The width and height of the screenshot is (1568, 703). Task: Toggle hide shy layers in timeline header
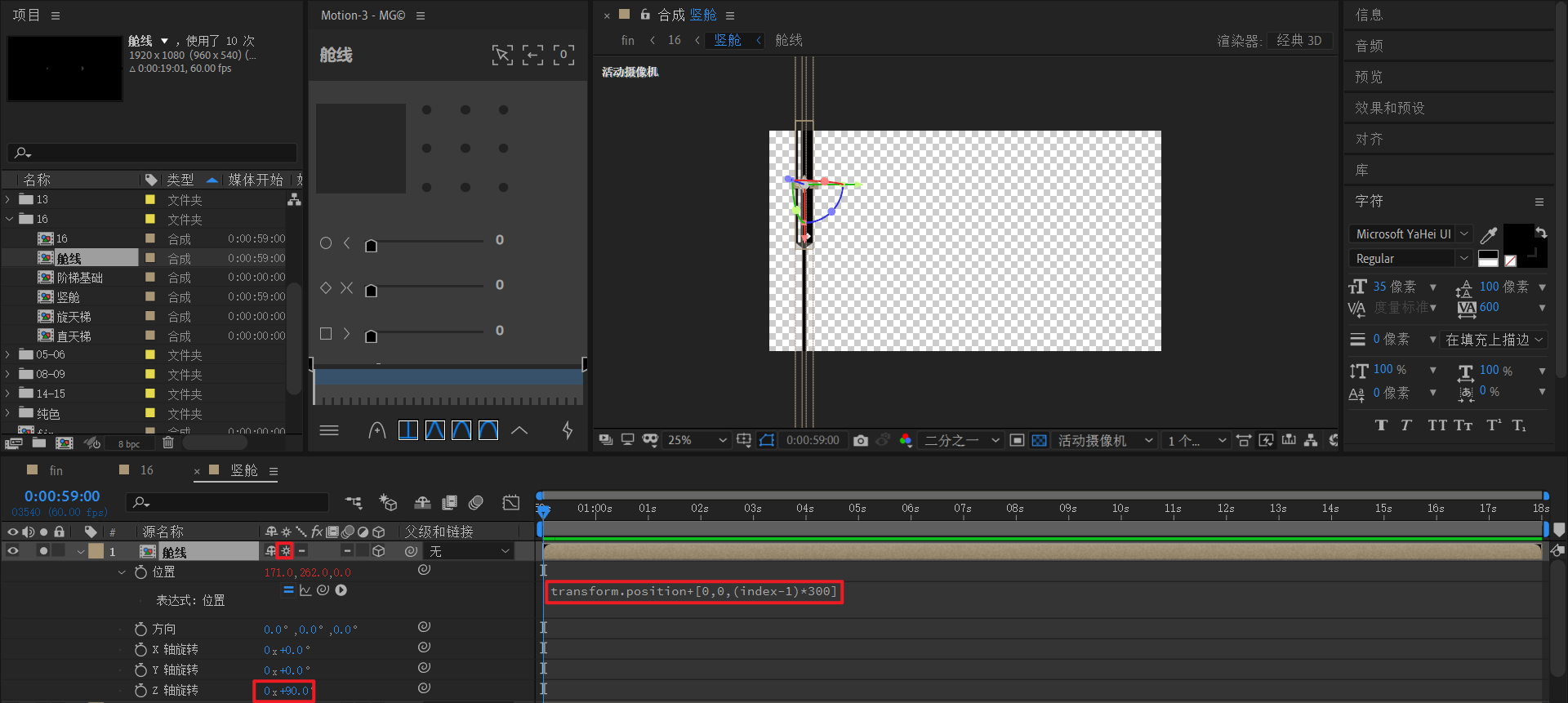point(422,503)
